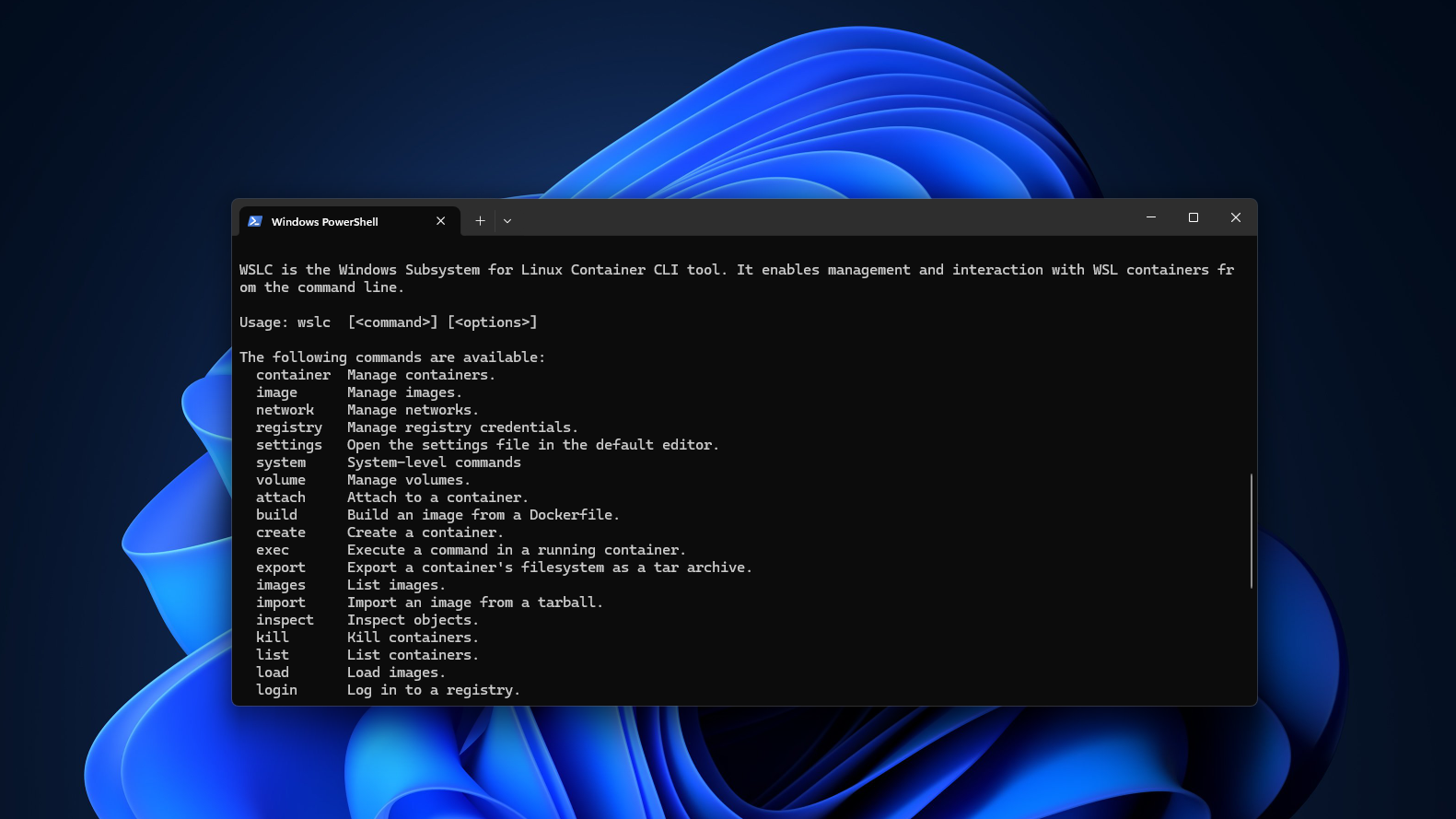
Task: Click the 'load' command name
Action: click(x=273, y=673)
